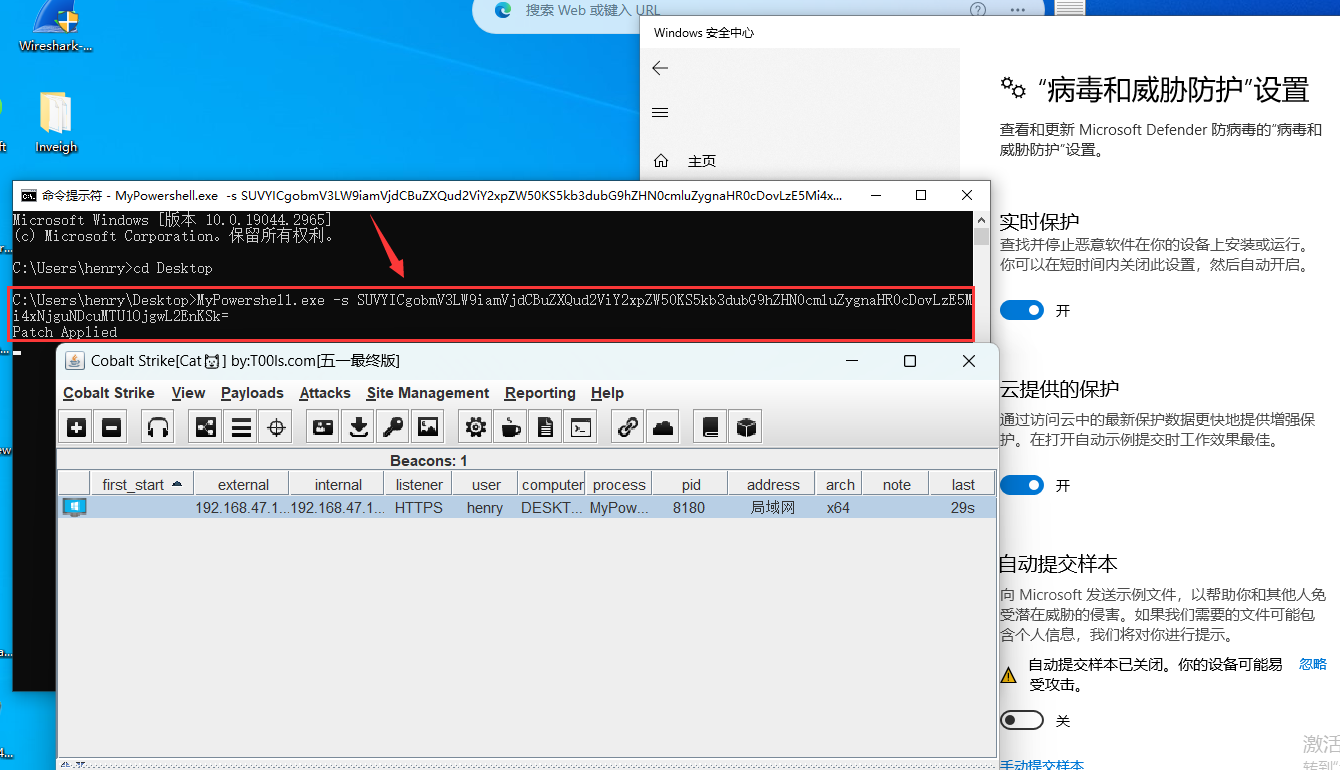The height and width of the screenshot is (770, 1340).
Task: Click 忽略 dismiss link in Windows Security
Action: [1313, 664]
